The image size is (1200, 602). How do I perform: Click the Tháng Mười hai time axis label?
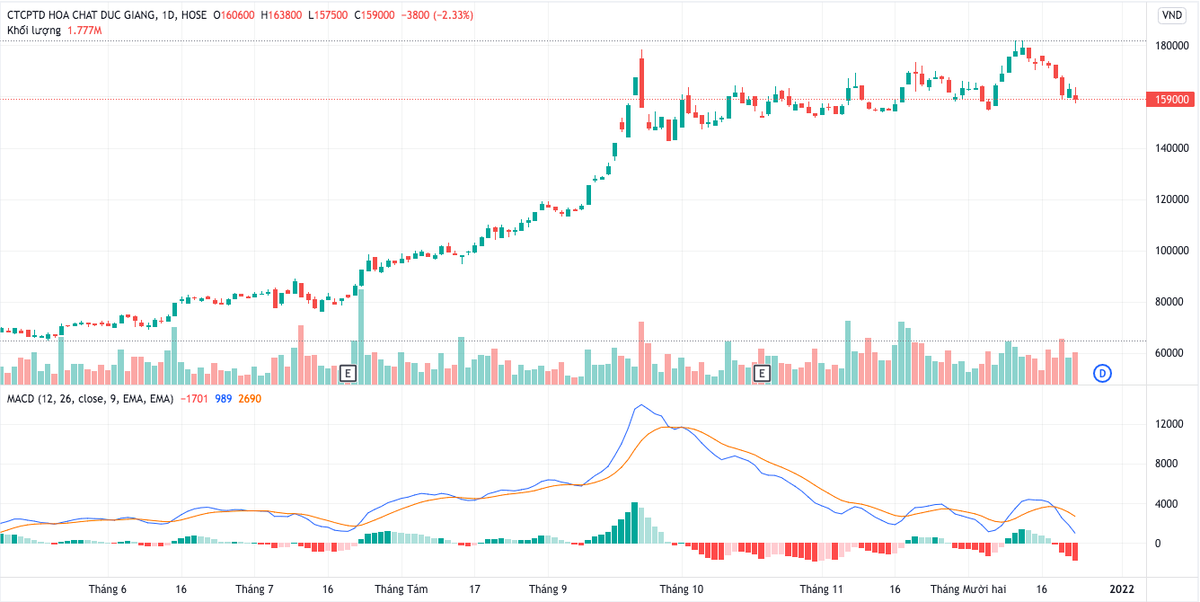click(x=966, y=589)
